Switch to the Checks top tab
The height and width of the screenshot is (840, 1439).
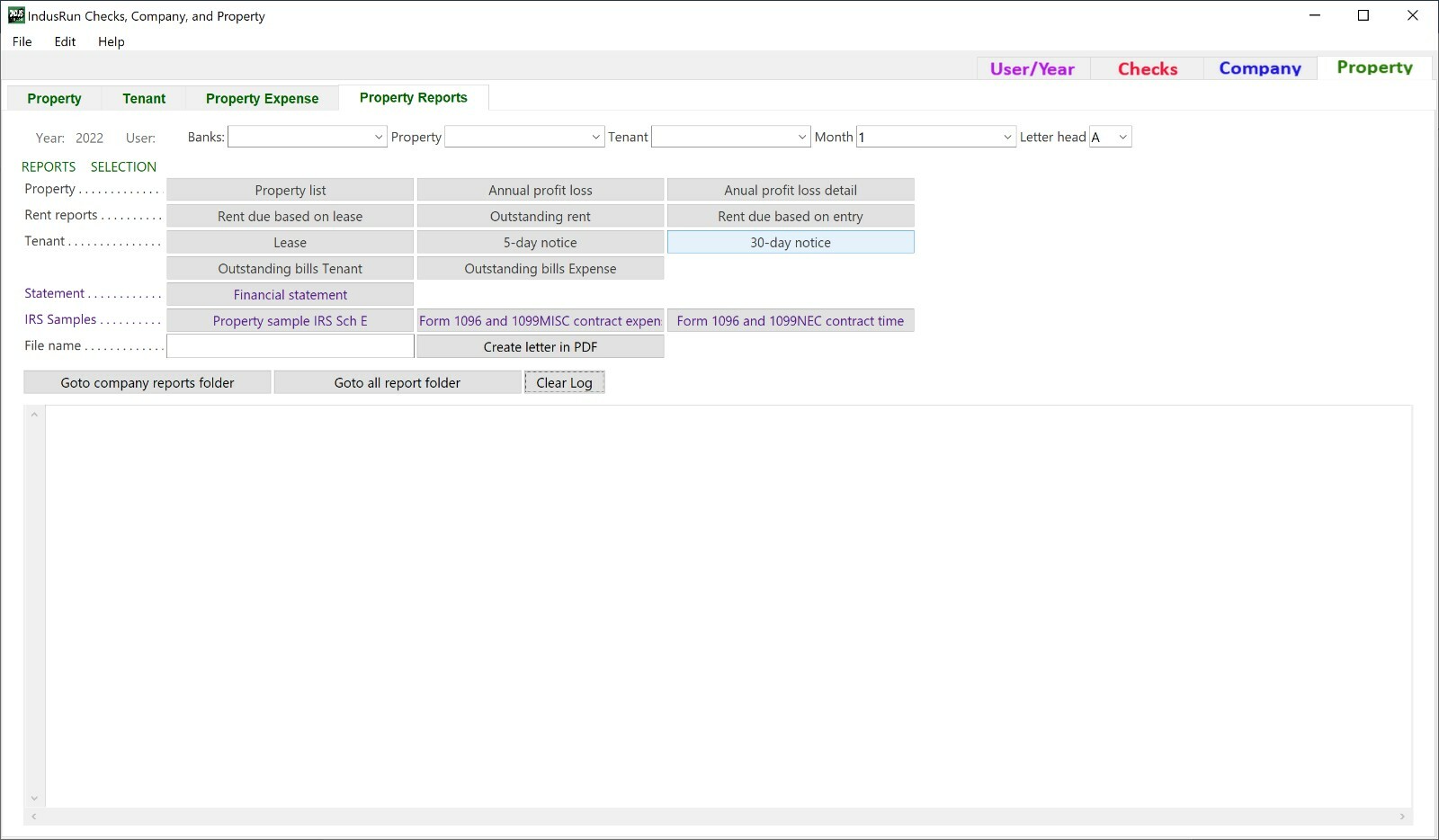1148,68
